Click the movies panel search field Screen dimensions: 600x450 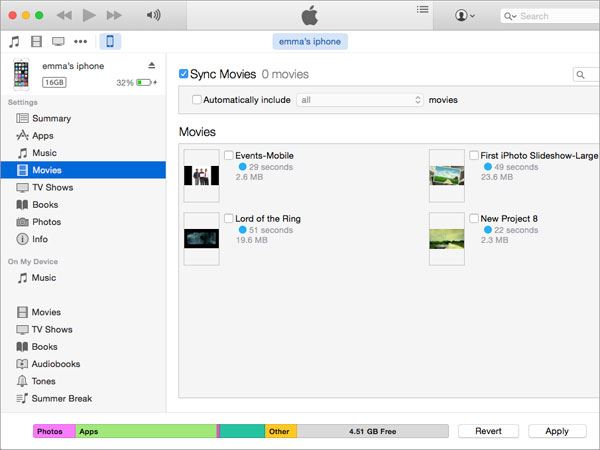[587, 75]
